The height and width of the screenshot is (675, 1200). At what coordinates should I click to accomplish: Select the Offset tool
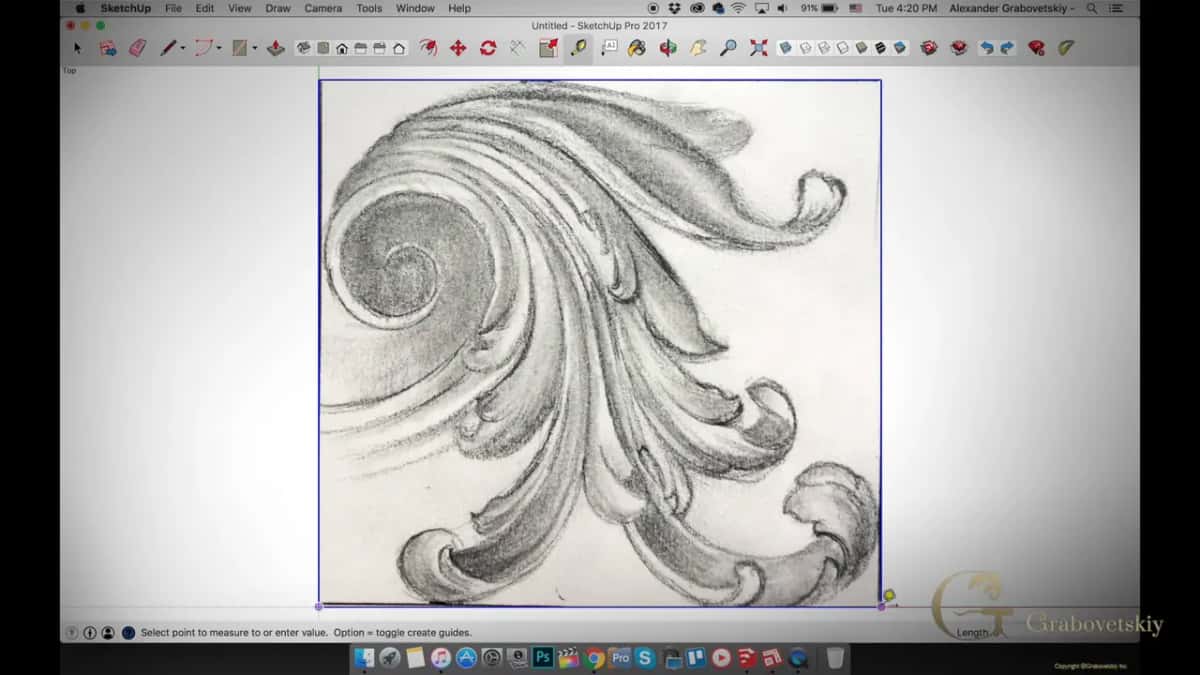click(x=429, y=48)
